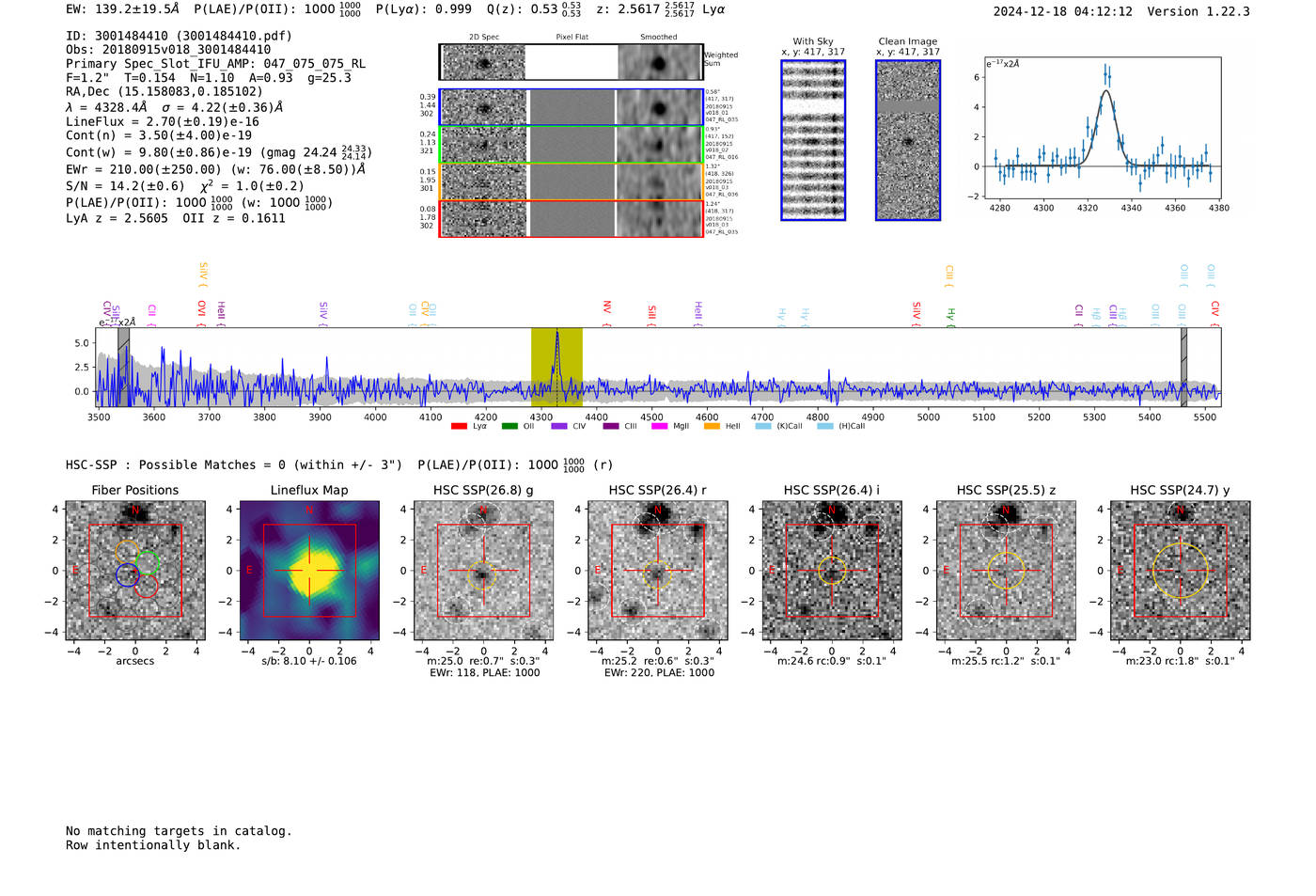The height and width of the screenshot is (896, 1316).
Task: Click the yellow aperture circle in y band cutout
Action: pyautogui.click(x=1181, y=571)
